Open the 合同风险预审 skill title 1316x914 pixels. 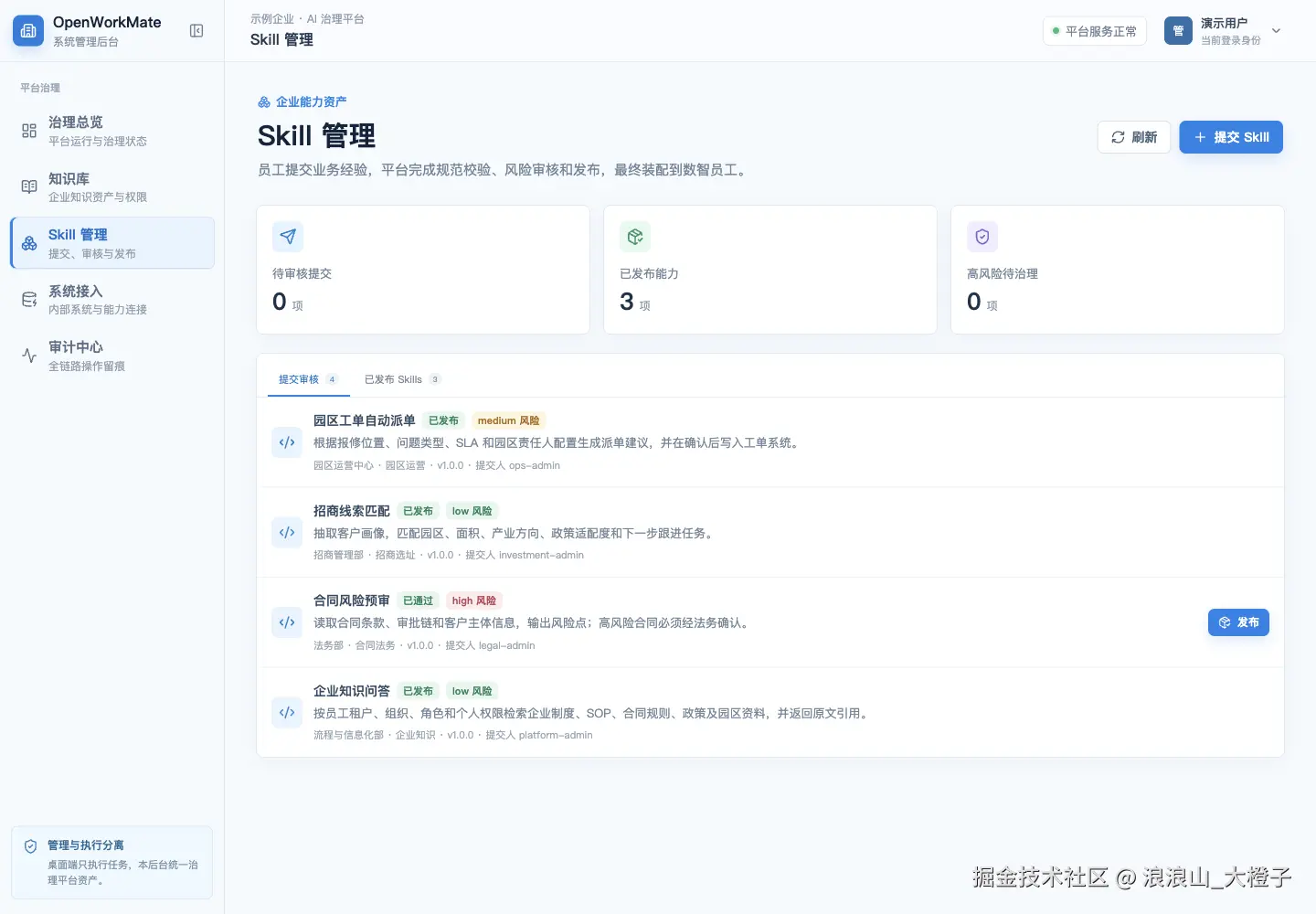(x=351, y=600)
